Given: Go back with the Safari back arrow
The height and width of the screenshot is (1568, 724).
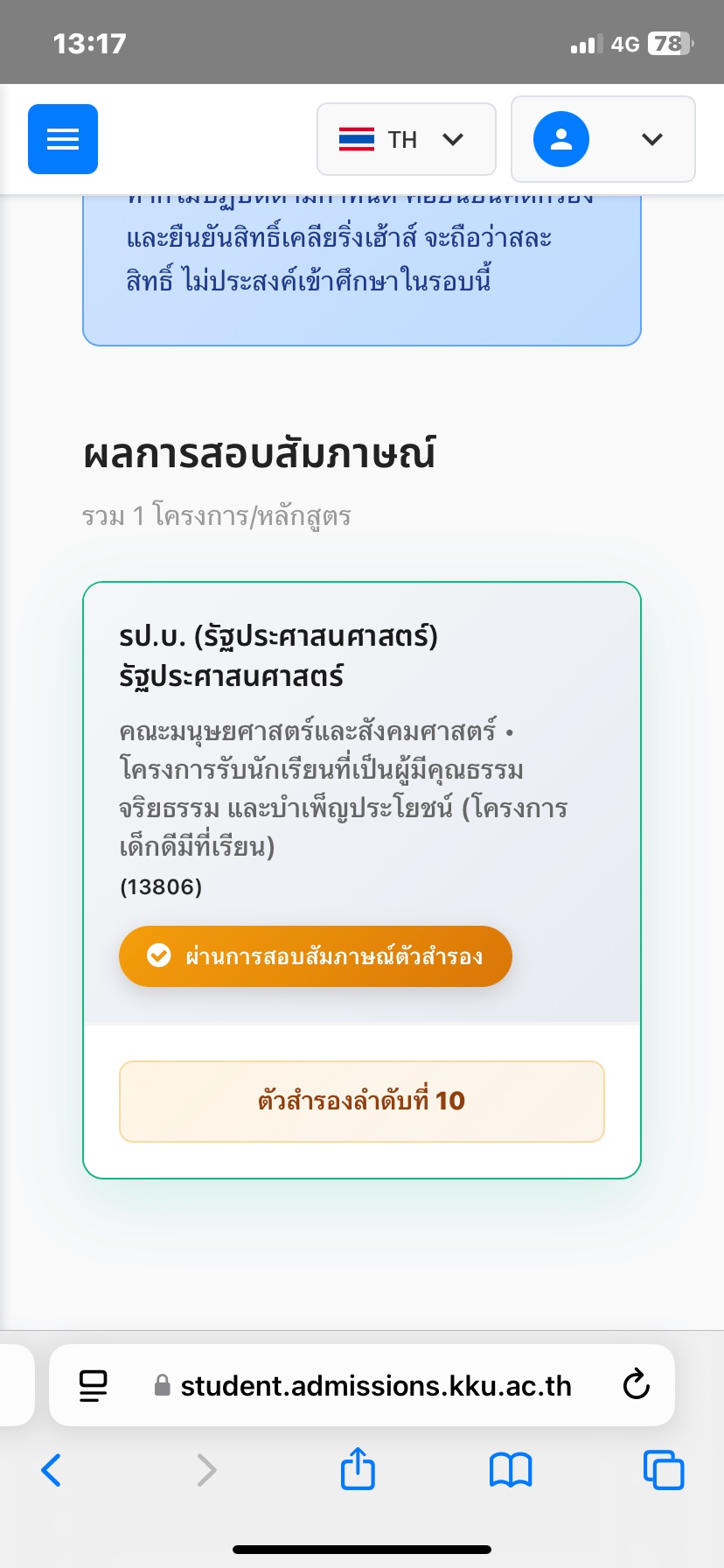Looking at the screenshot, I should [x=52, y=1470].
